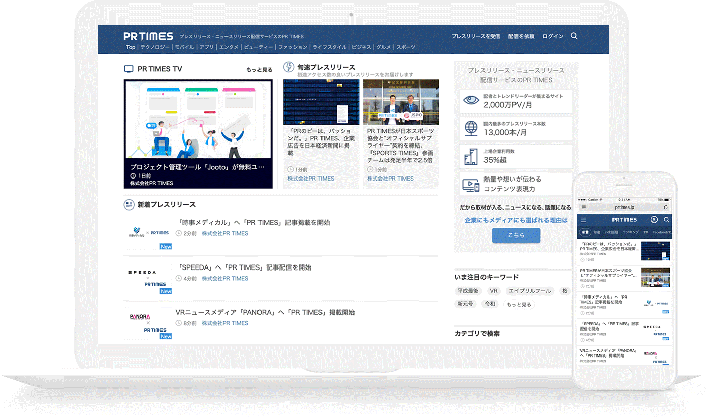Image resolution: width=710 pixels, height=417 pixels.
Task: Select the VR keyword tag
Action: (x=494, y=291)
